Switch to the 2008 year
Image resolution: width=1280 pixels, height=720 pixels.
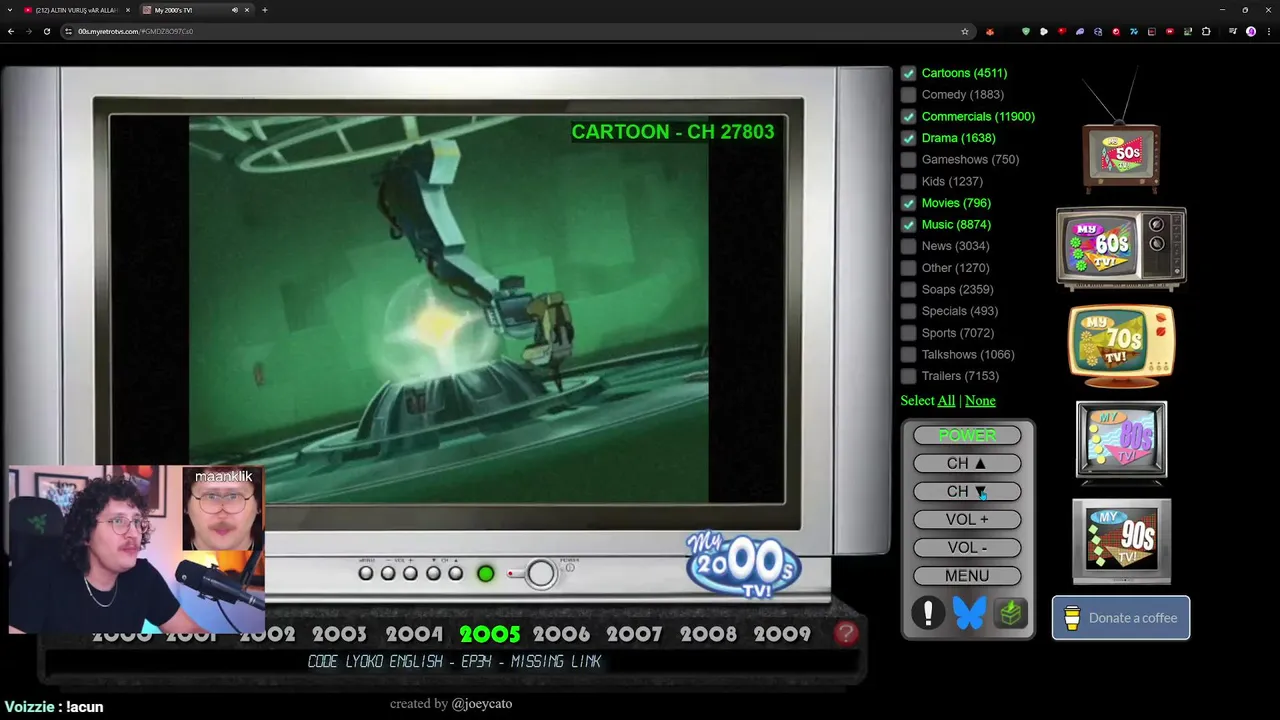click(708, 634)
